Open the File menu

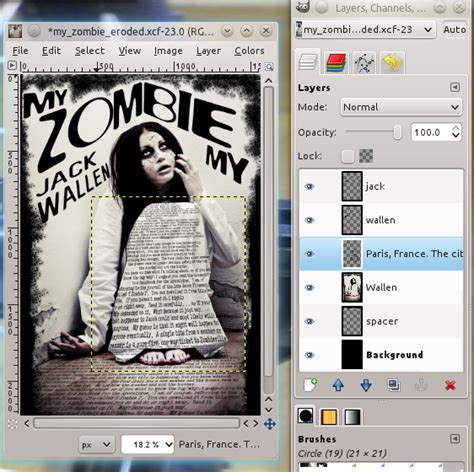pos(20,51)
